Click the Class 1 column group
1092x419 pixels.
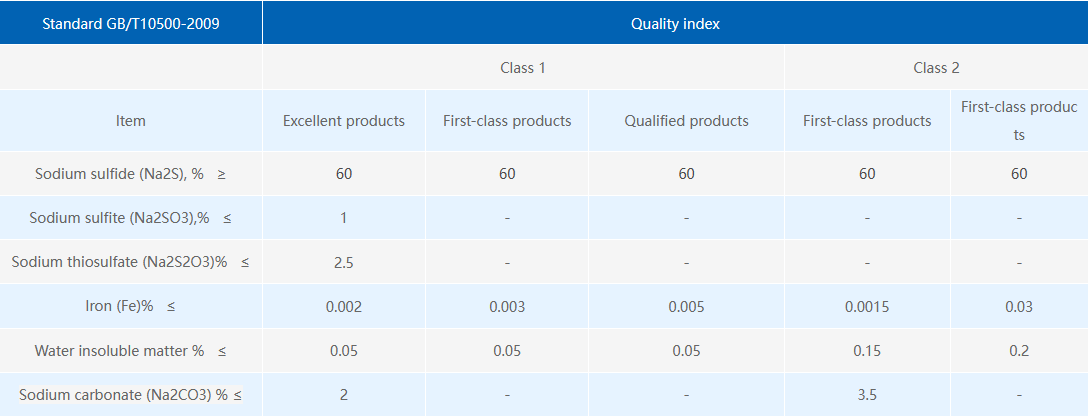coord(523,68)
